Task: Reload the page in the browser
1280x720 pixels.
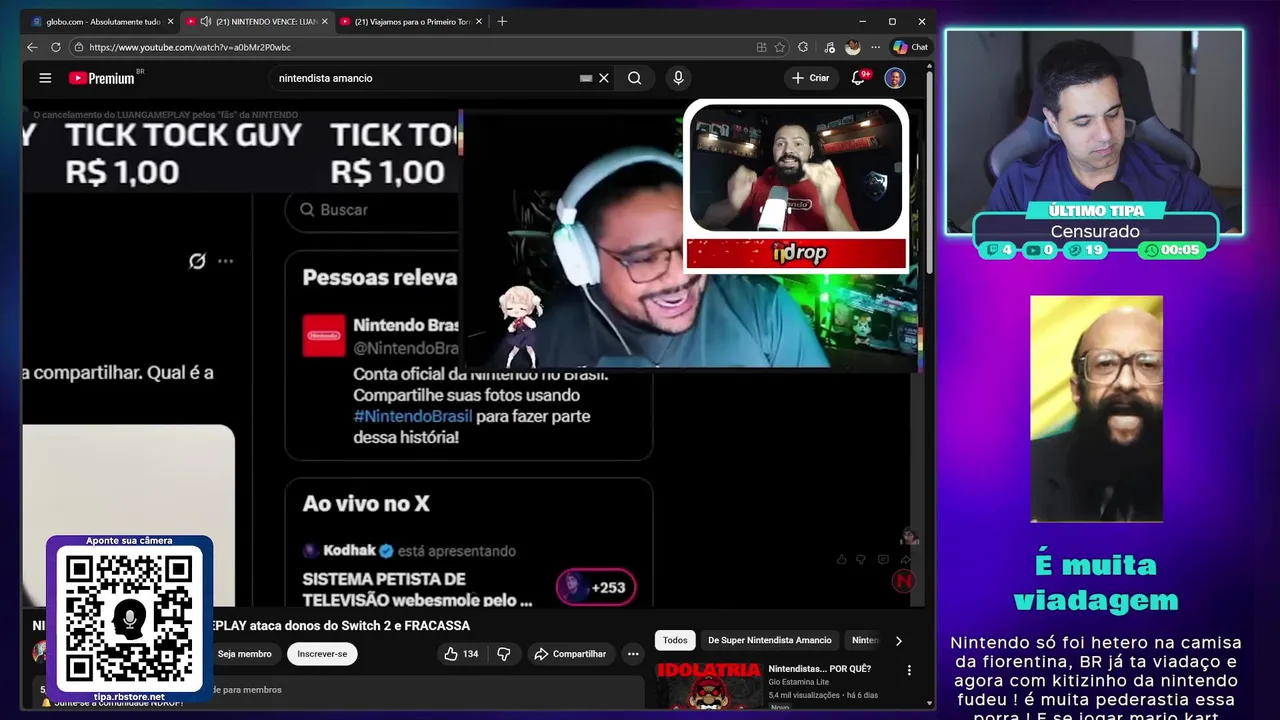Action: tap(56, 47)
